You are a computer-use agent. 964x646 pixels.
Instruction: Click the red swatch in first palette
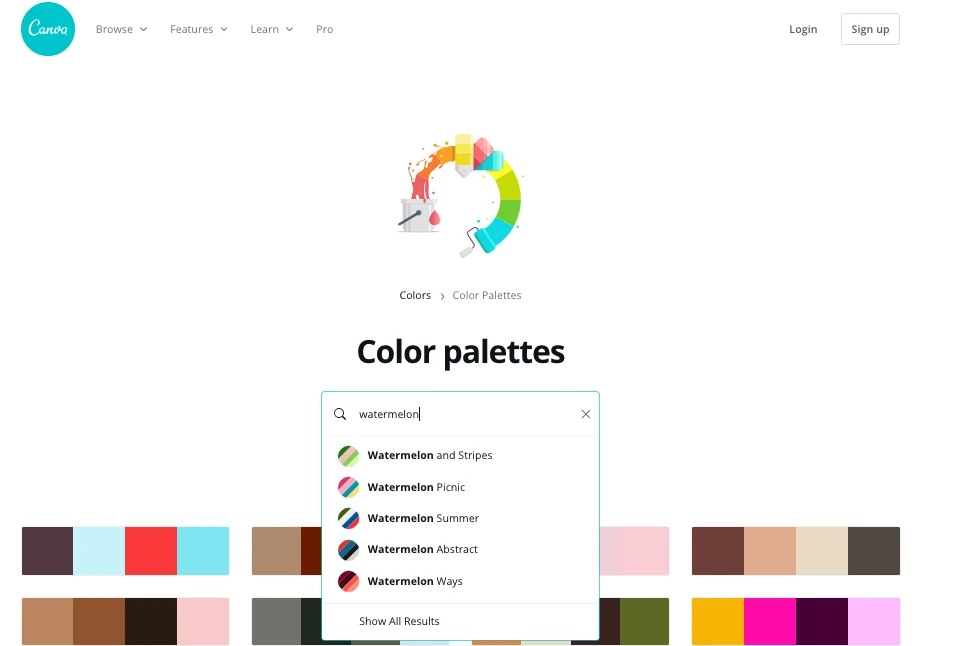(151, 551)
